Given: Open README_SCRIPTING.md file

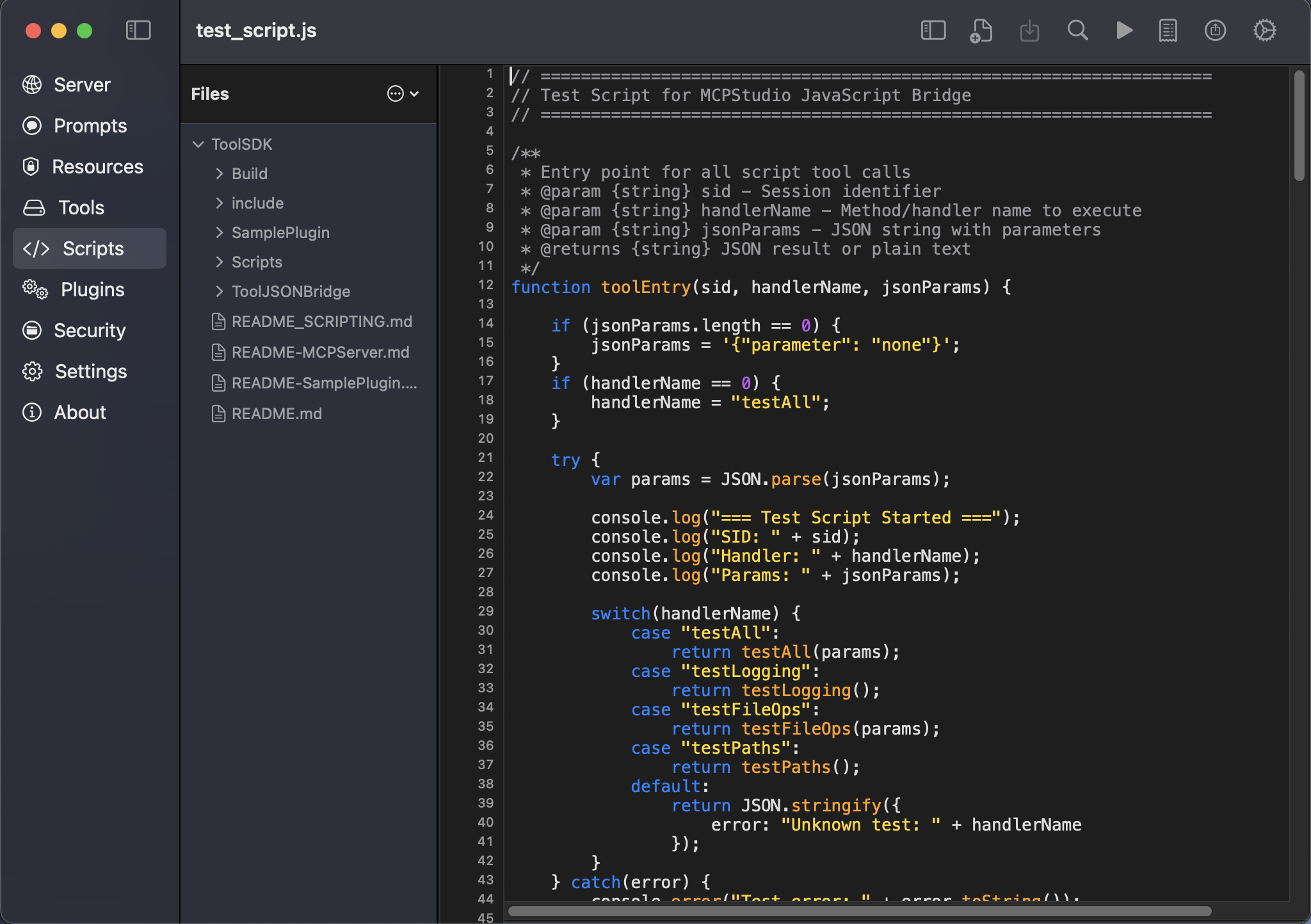Looking at the screenshot, I should tap(321, 321).
